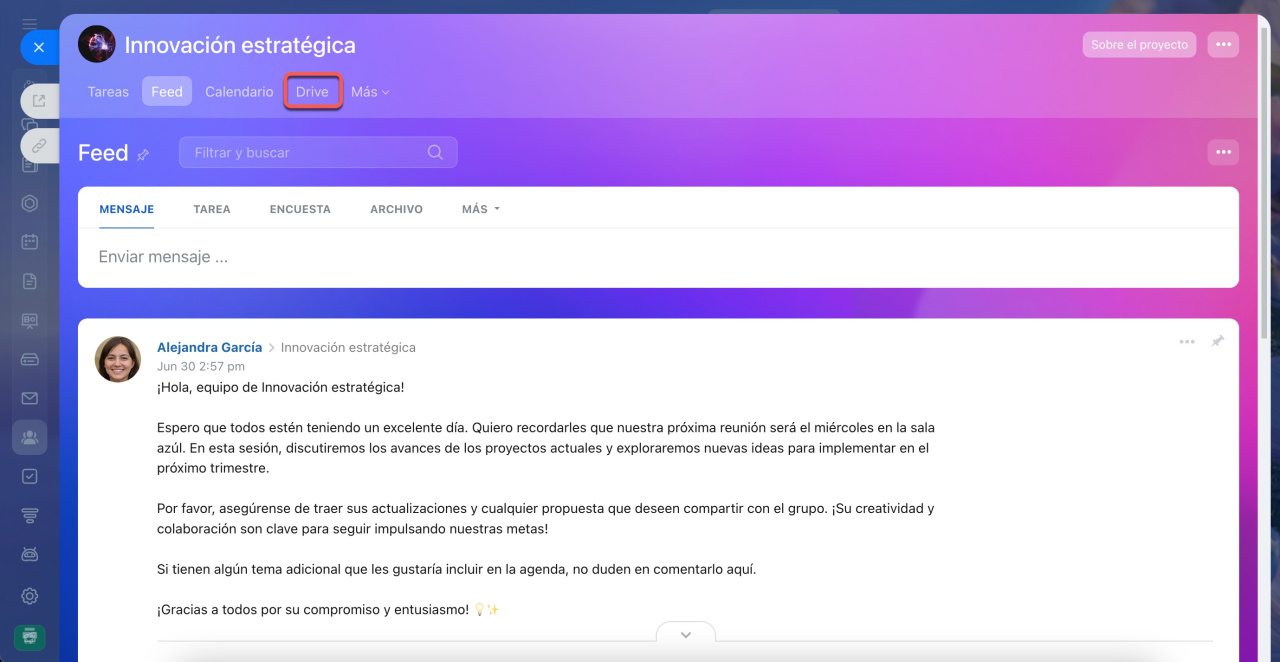The image size is (1280, 662).
Task: Open the Drive storage icon in left sidebar
Action: point(30,359)
